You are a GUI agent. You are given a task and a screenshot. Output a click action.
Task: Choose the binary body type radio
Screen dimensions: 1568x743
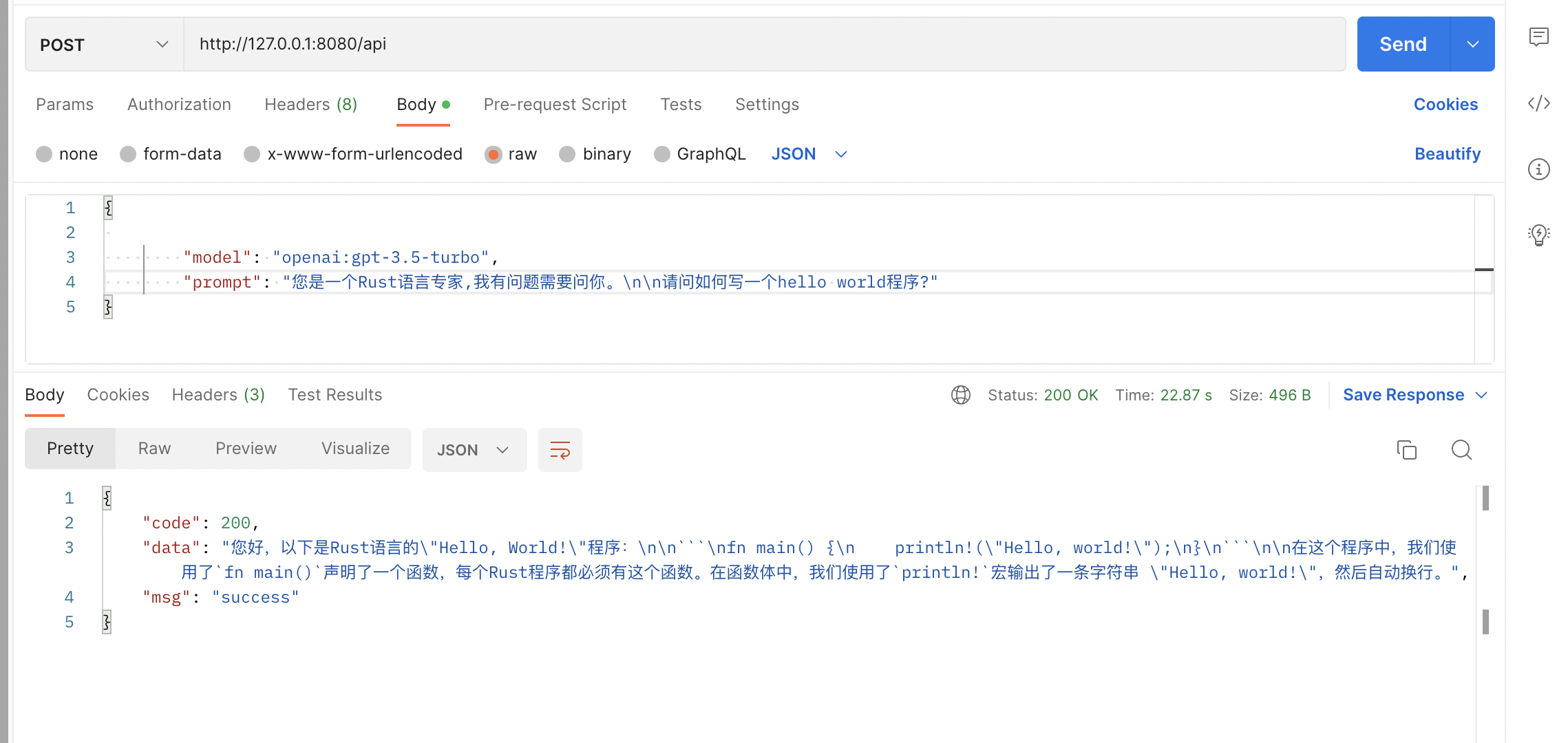point(567,154)
